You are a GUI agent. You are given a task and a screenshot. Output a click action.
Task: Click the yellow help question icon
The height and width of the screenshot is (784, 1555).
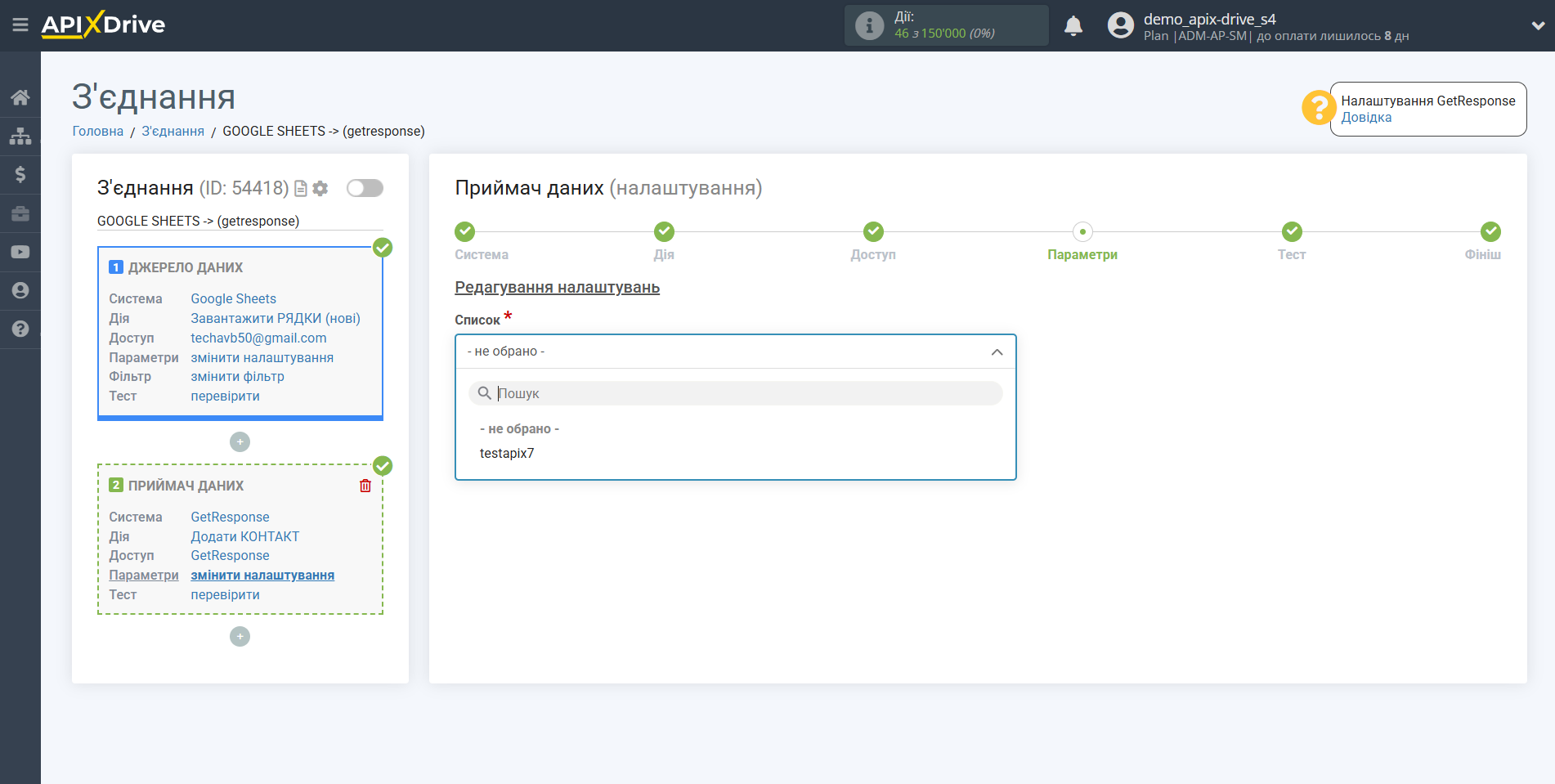pos(1318,108)
